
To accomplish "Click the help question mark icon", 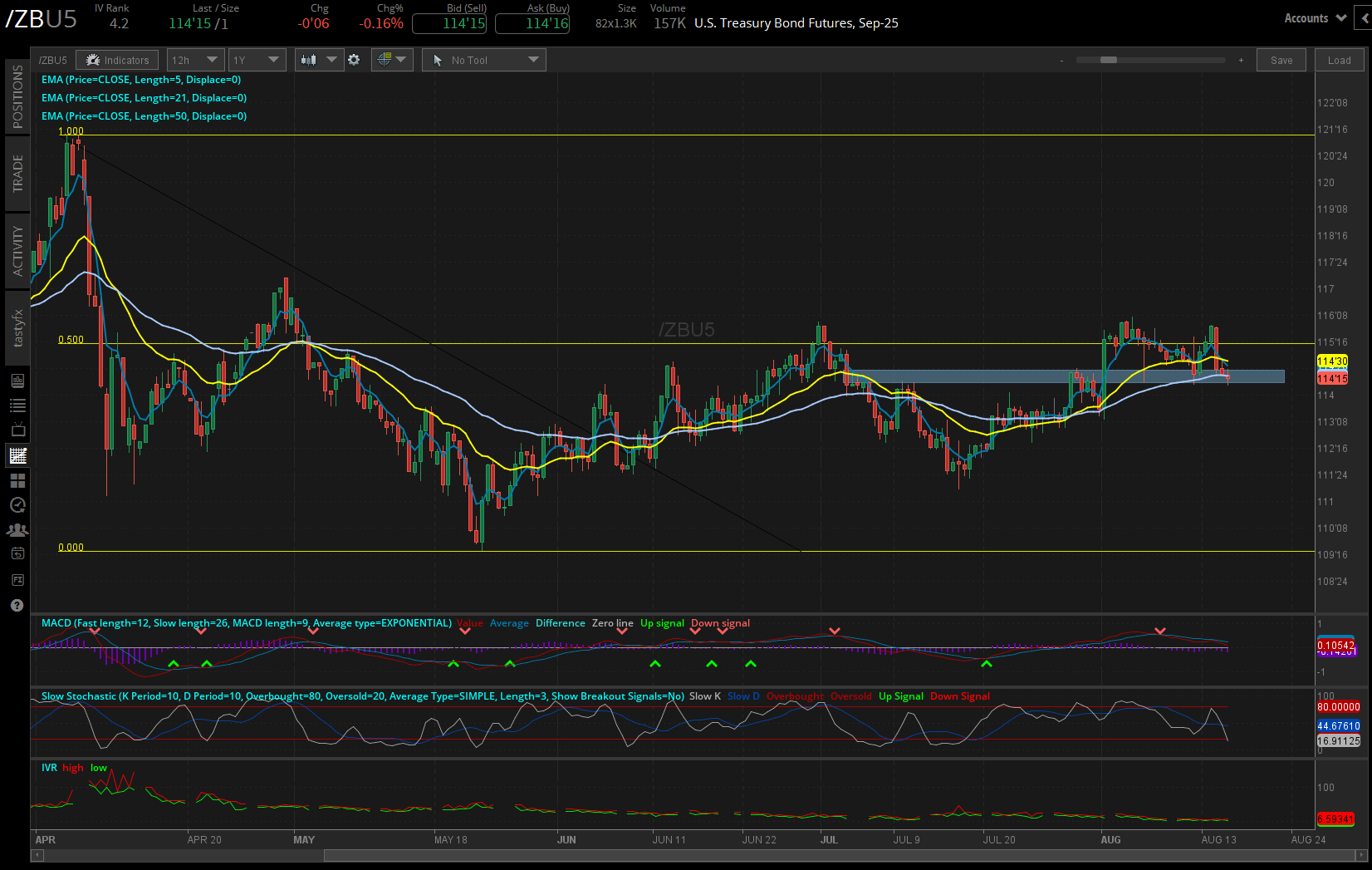I will [17, 605].
